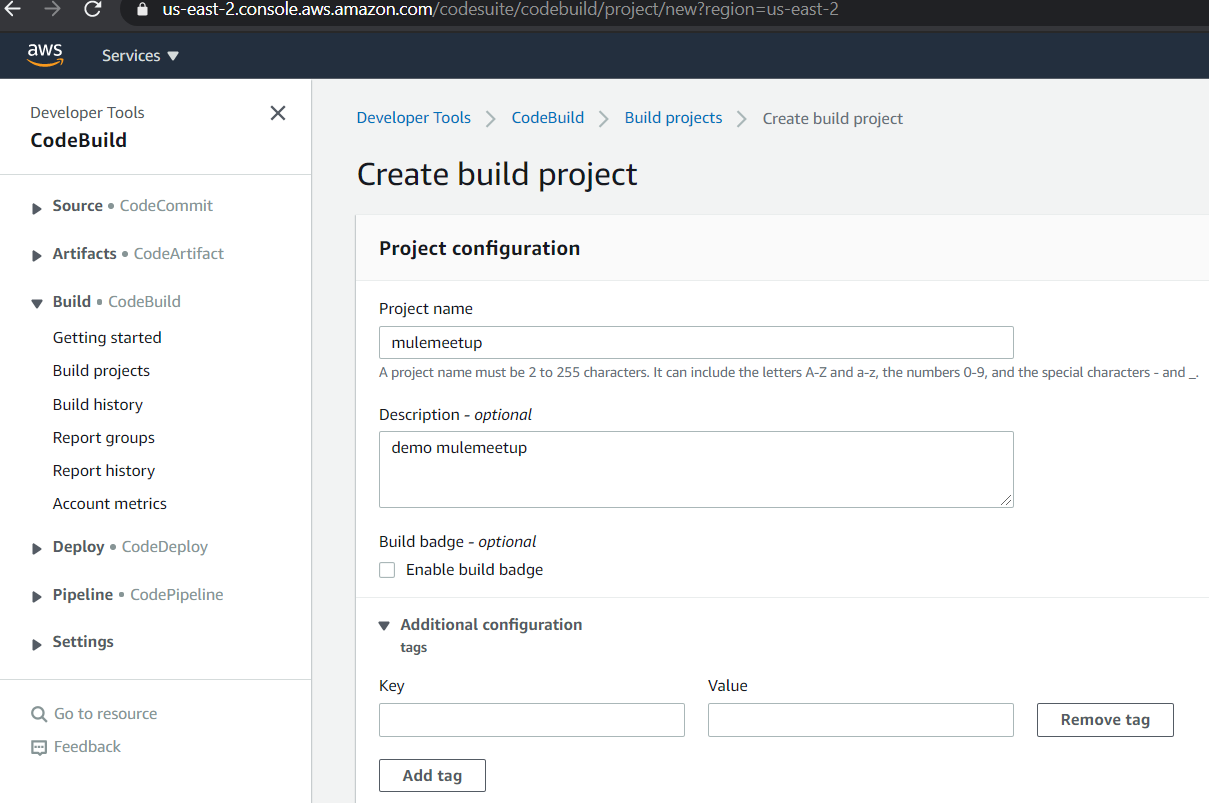Screen dimensions: 1209x803
Task: Click the browser reload icon
Action: pyautogui.click(x=92, y=10)
